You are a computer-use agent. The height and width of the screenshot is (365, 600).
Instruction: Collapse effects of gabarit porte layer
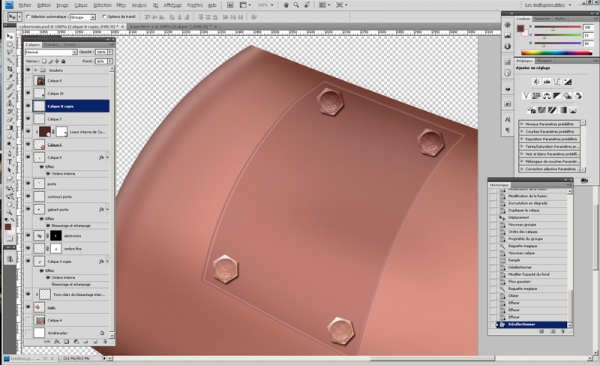108,209
